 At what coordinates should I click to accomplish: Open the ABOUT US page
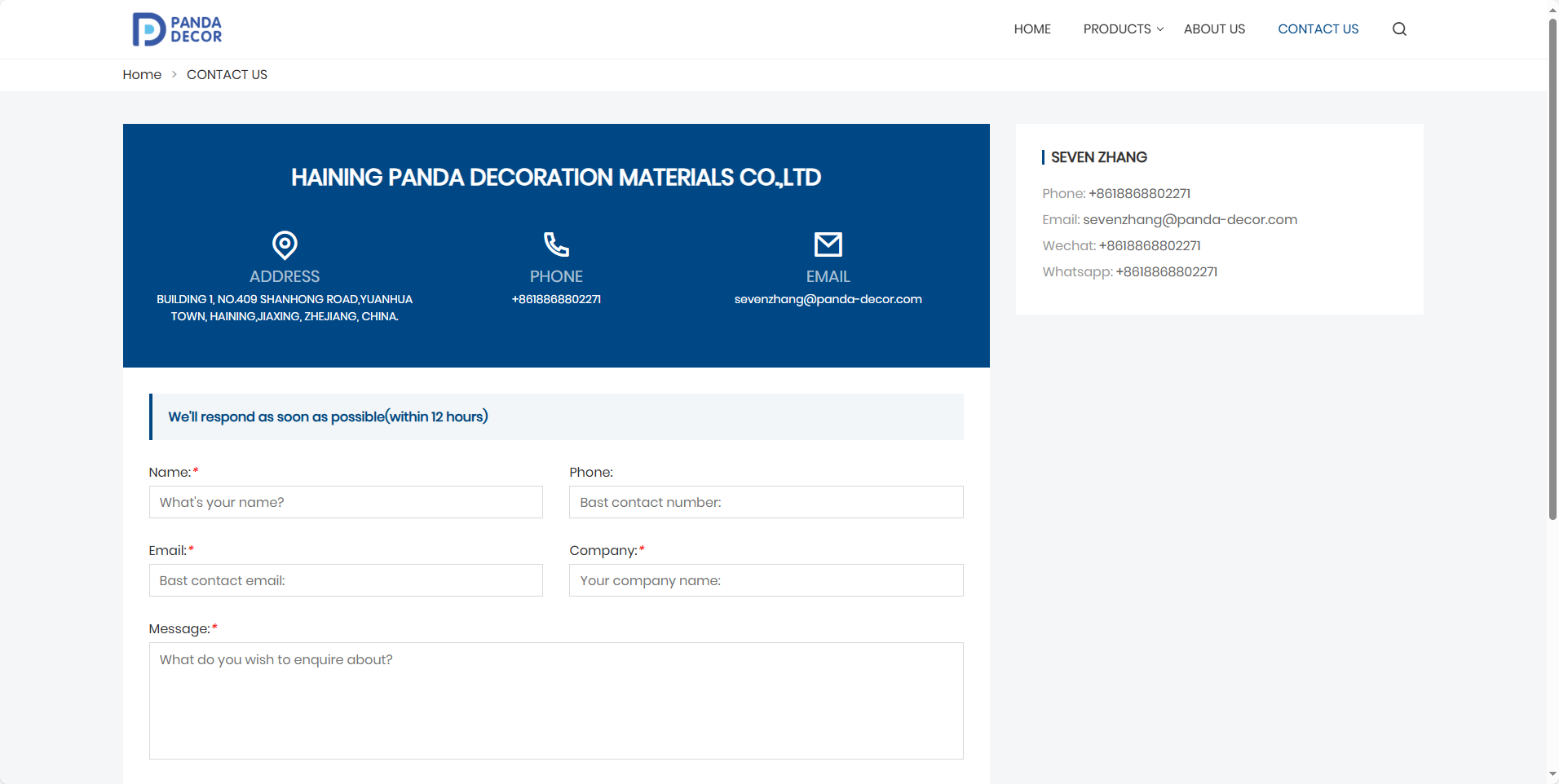click(x=1214, y=29)
